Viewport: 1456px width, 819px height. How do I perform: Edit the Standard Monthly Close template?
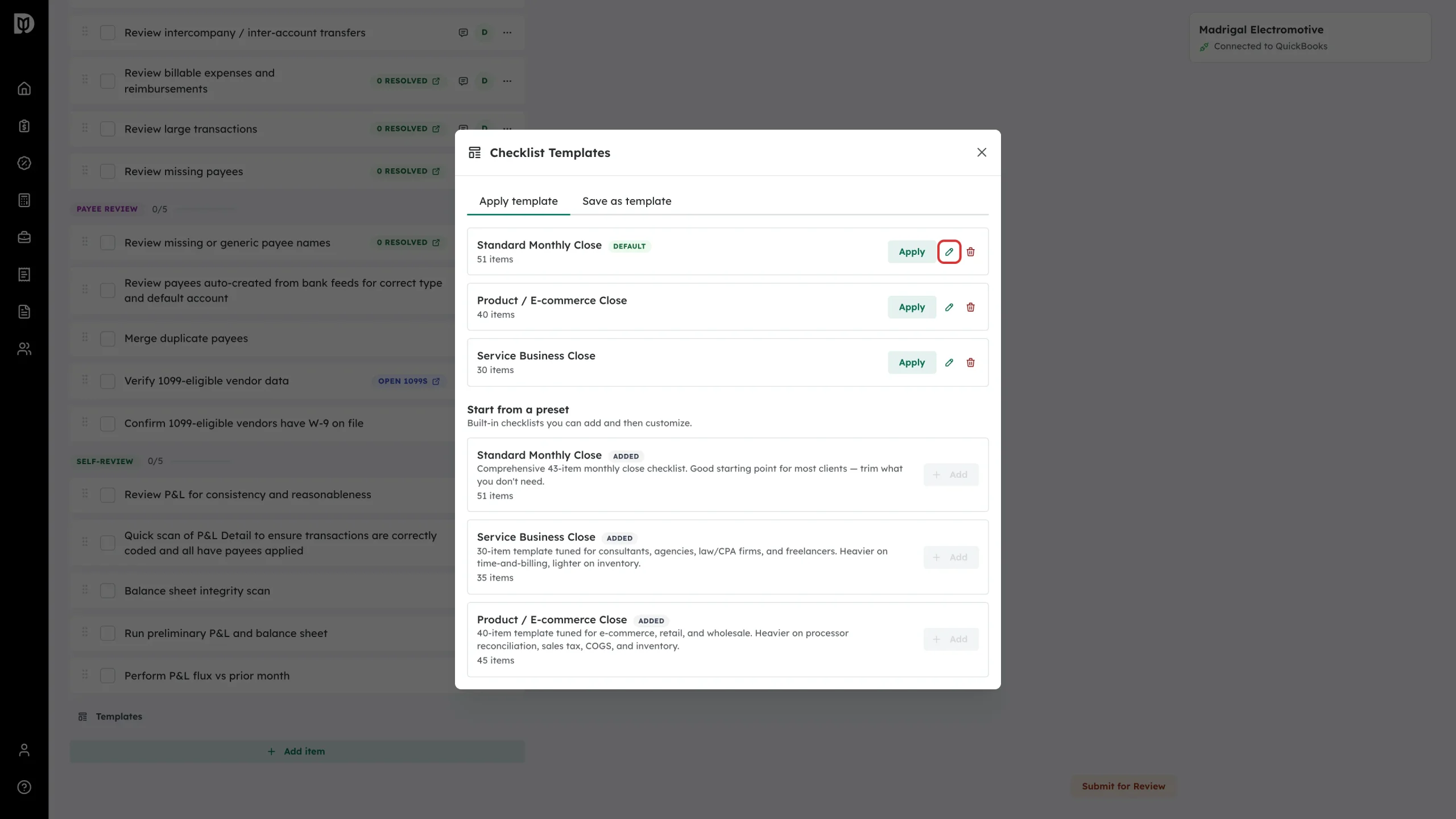949,252
